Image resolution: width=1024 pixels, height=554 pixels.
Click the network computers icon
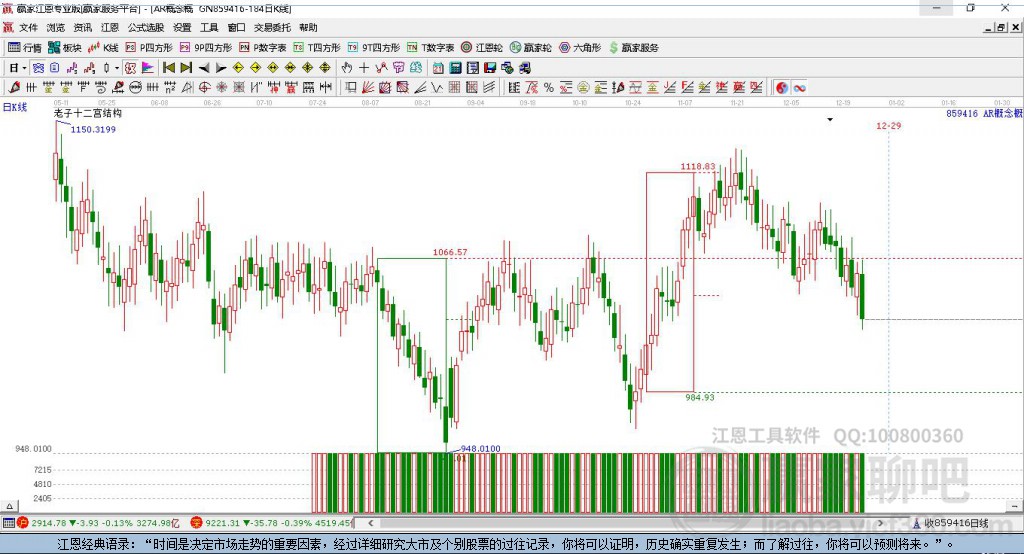click(x=507, y=67)
